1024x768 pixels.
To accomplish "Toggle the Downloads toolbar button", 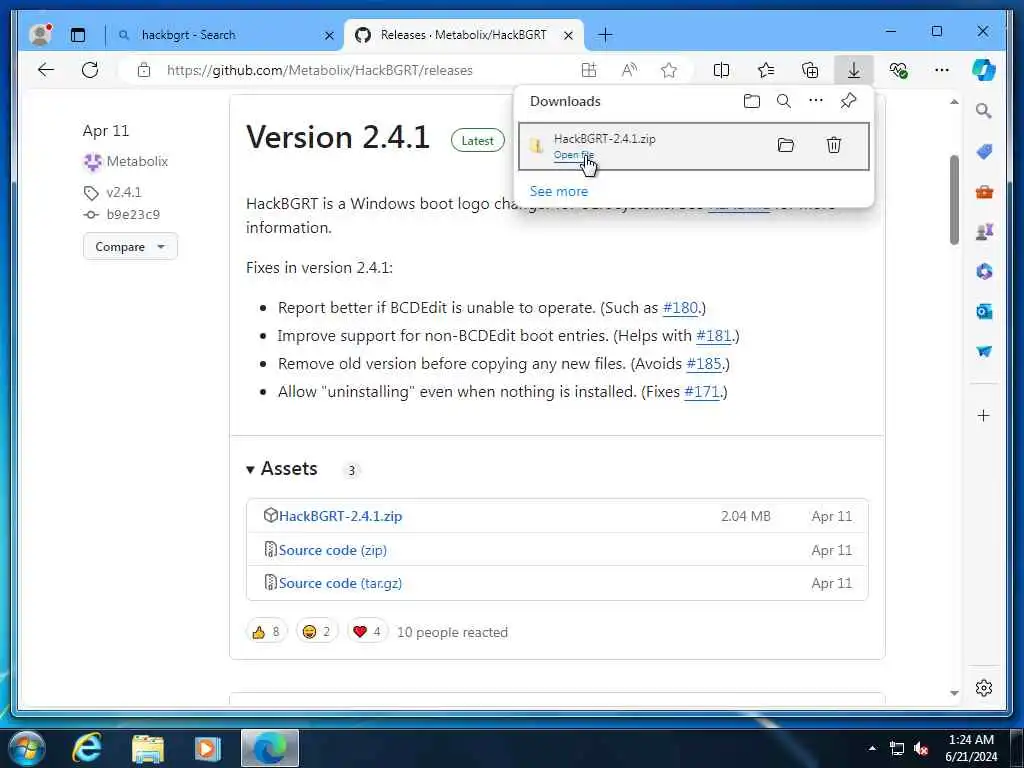I will pyautogui.click(x=854, y=70).
